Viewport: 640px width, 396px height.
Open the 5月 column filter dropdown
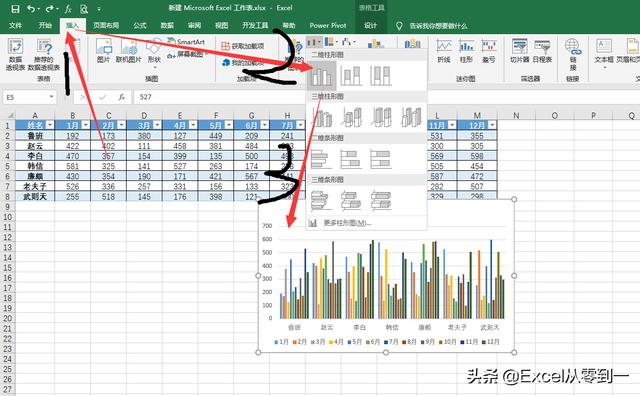click(x=229, y=125)
